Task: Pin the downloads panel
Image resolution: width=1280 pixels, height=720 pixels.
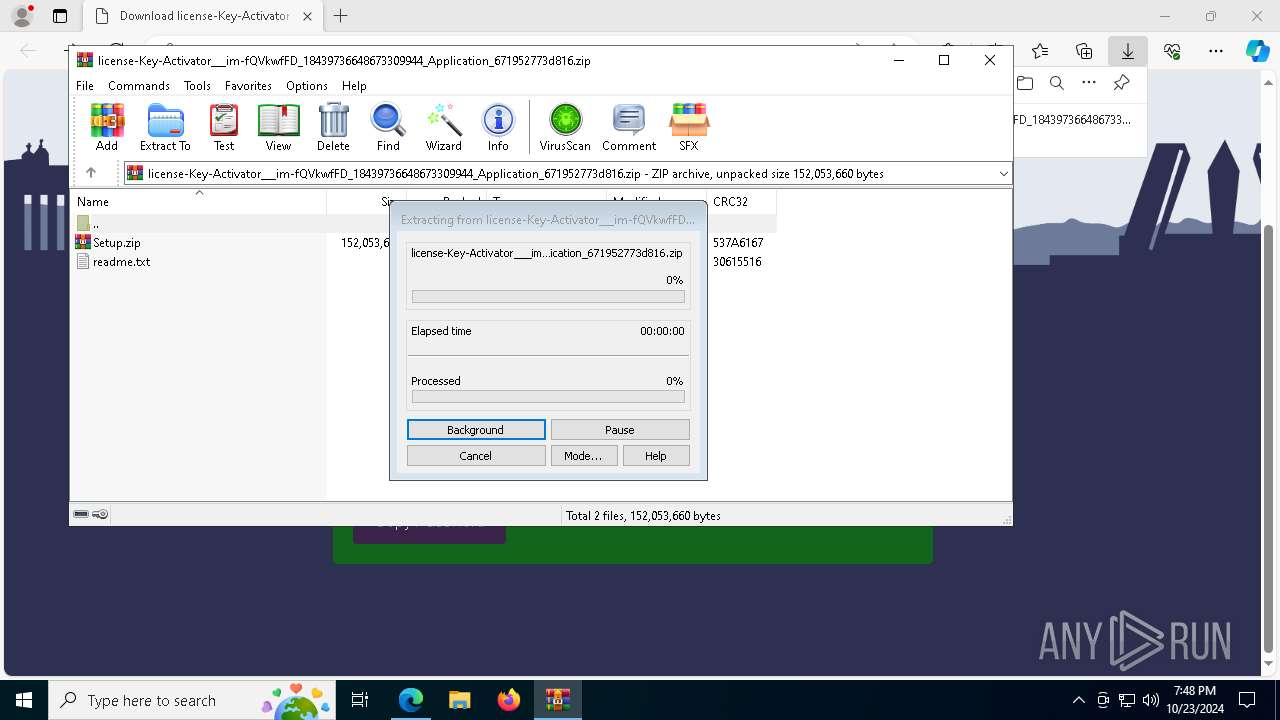Action: coord(1122,84)
